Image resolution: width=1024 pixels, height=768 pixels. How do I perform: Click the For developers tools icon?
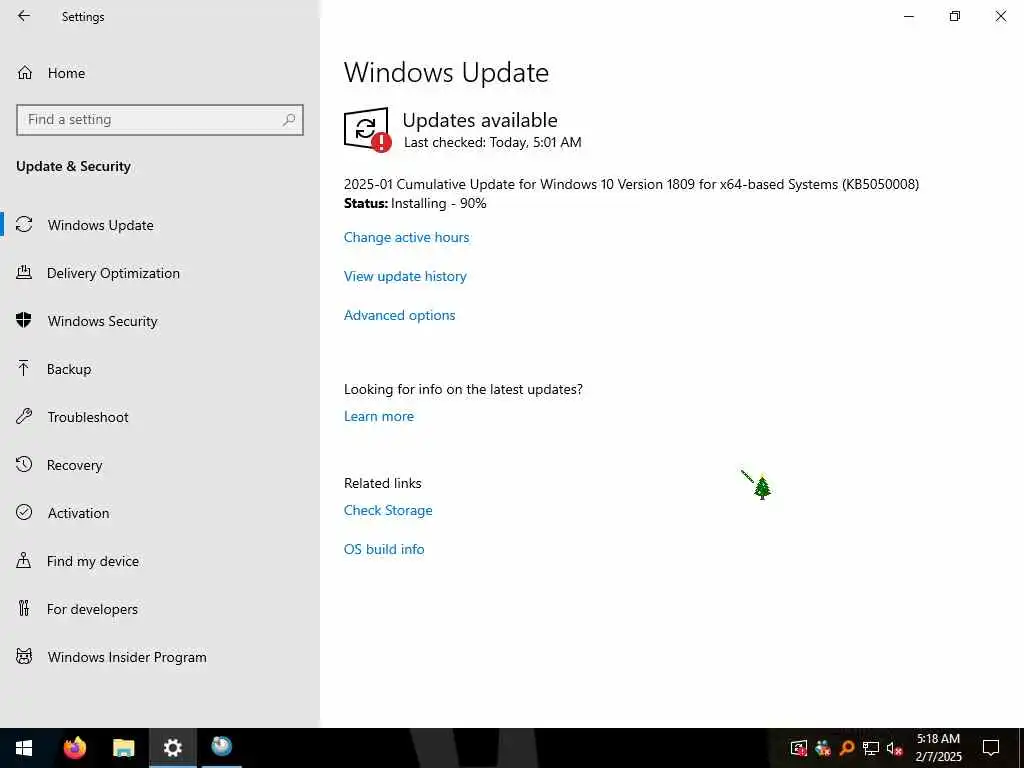[x=24, y=609]
